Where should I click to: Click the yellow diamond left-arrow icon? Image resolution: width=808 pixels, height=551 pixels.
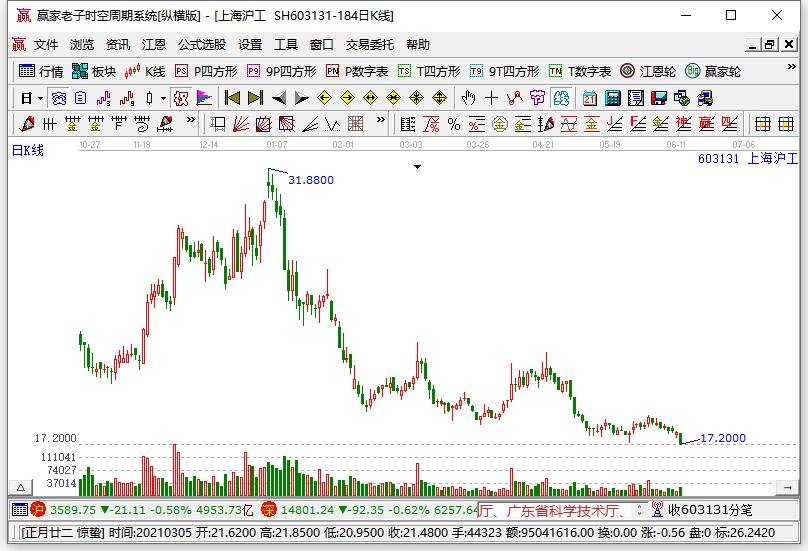coord(324,98)
